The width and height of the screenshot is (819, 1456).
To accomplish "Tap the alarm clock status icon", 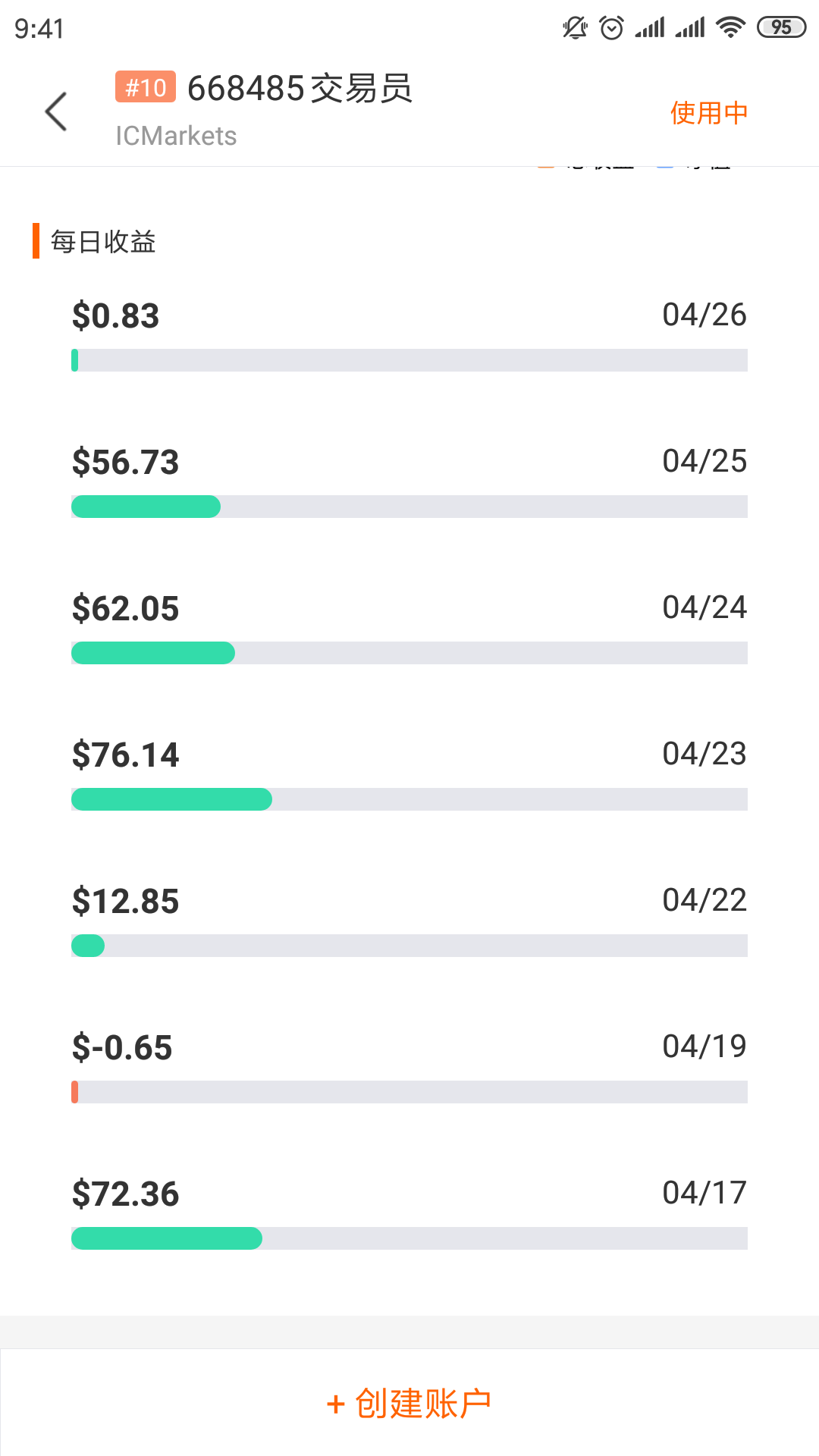I will [x=611, y=28].
